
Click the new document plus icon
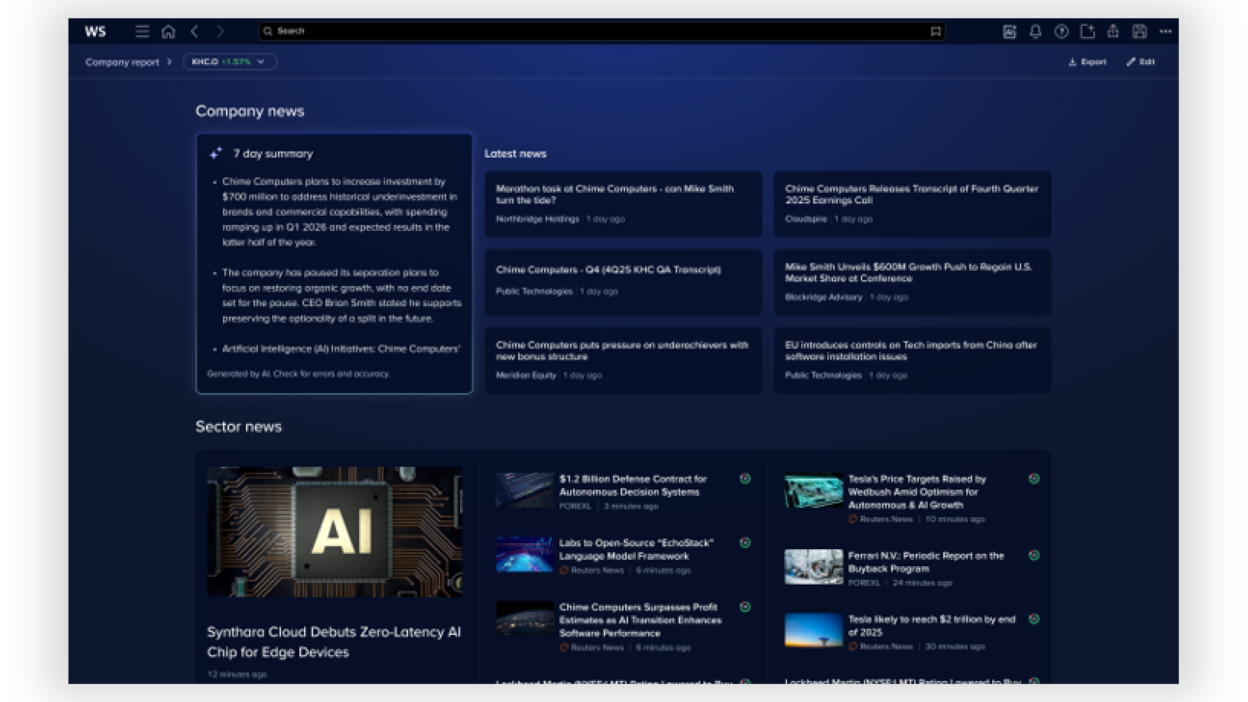(1087, 31)
